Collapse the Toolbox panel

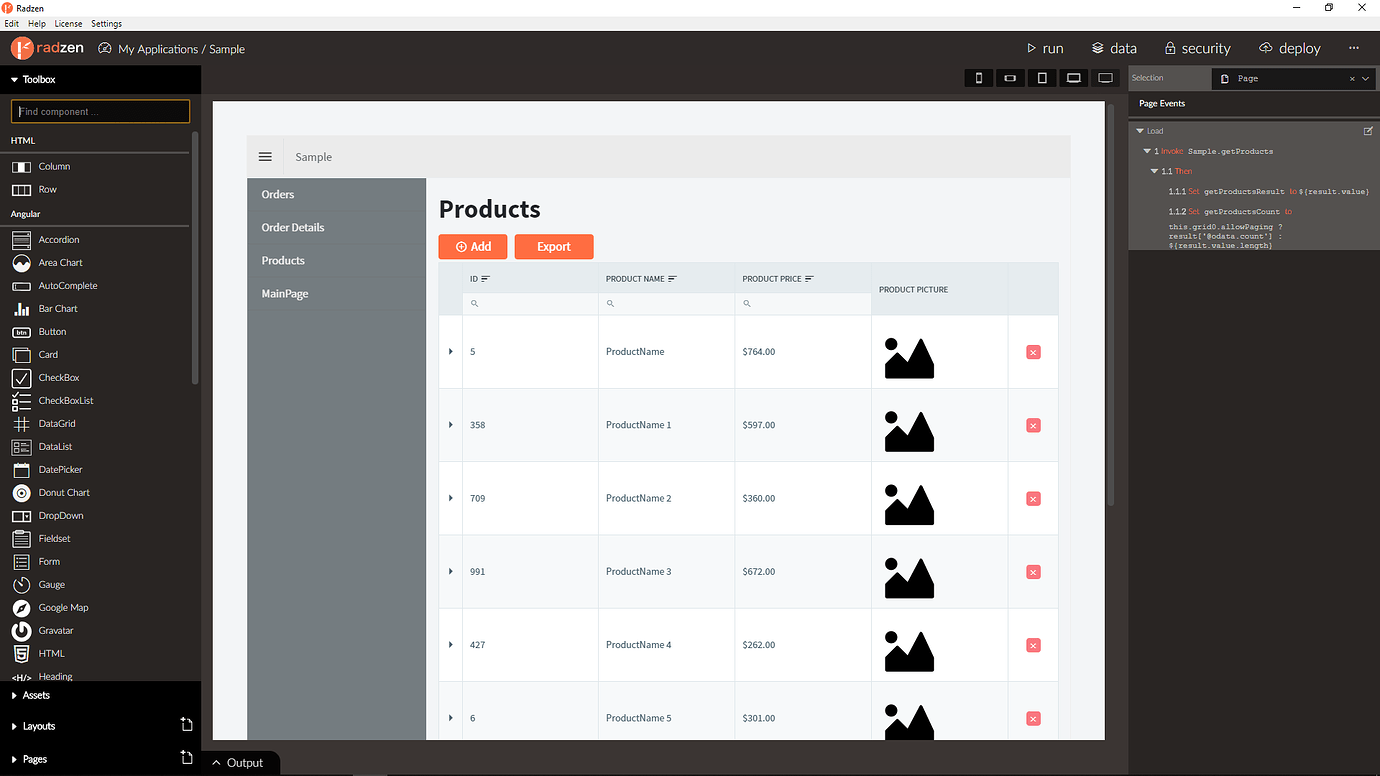tap(14, 80)
